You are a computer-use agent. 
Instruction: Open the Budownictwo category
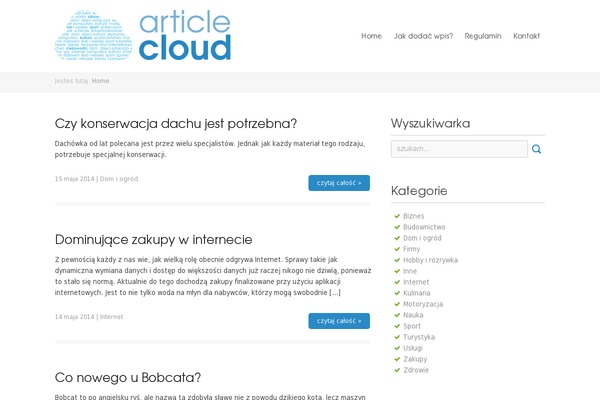pos(424,227)
